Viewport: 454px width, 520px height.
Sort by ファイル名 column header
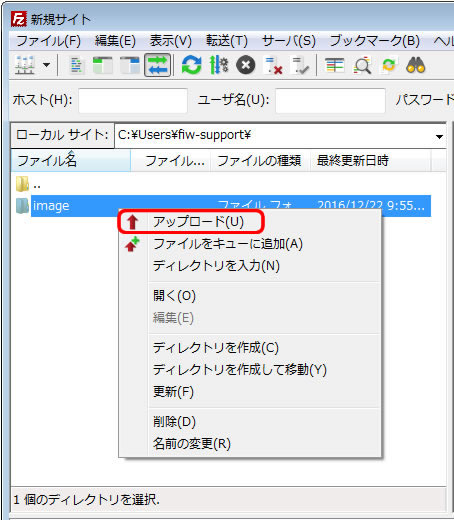point(71,160)
